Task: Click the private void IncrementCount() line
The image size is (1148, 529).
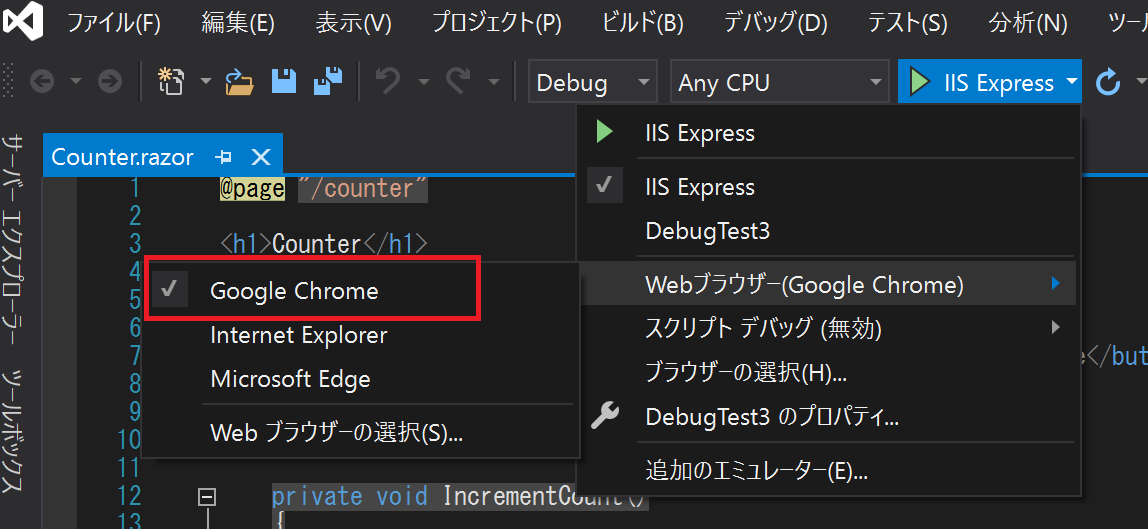Action: click(460, 497)
